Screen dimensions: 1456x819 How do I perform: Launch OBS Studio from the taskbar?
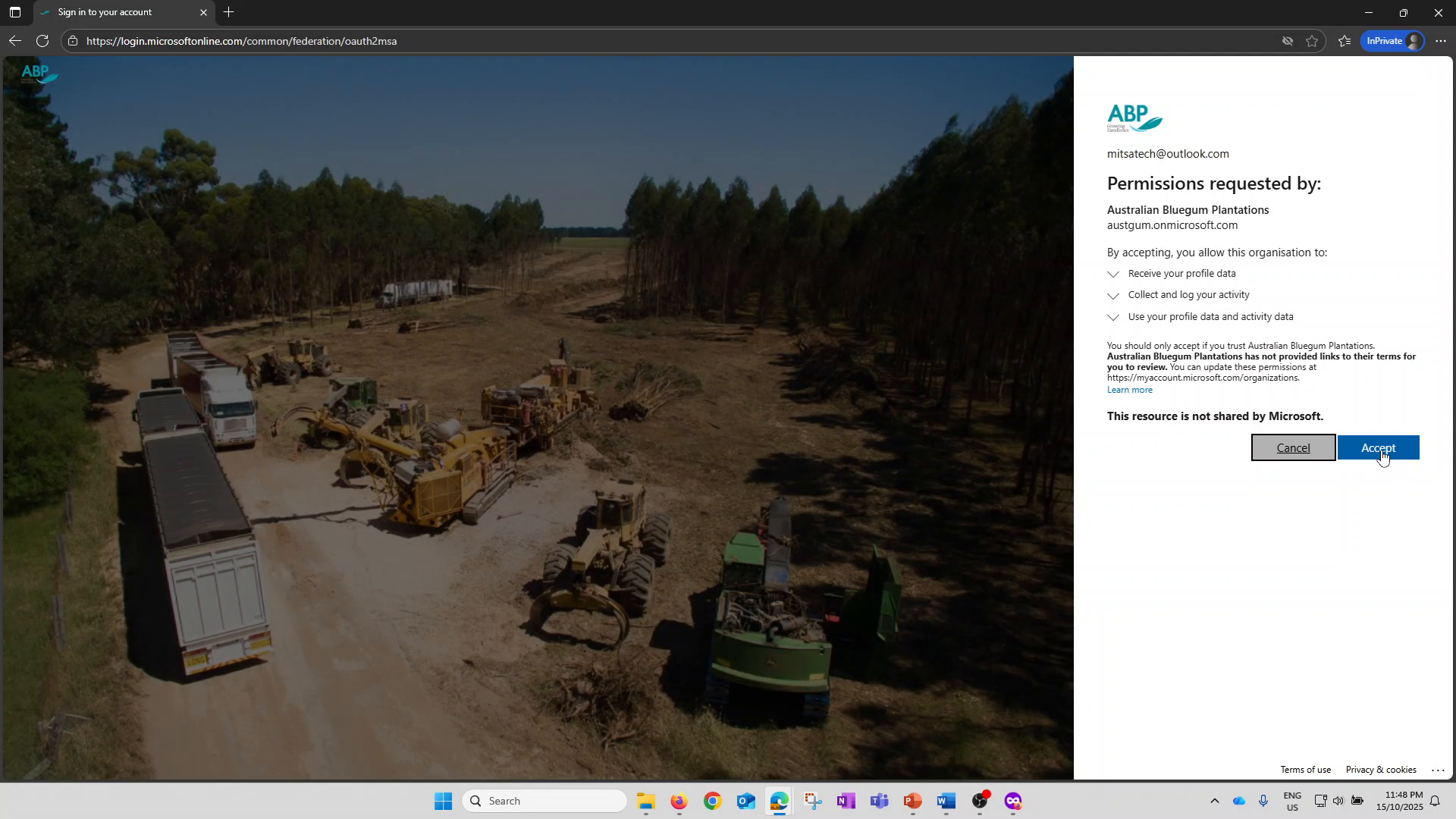coord(980,802)
